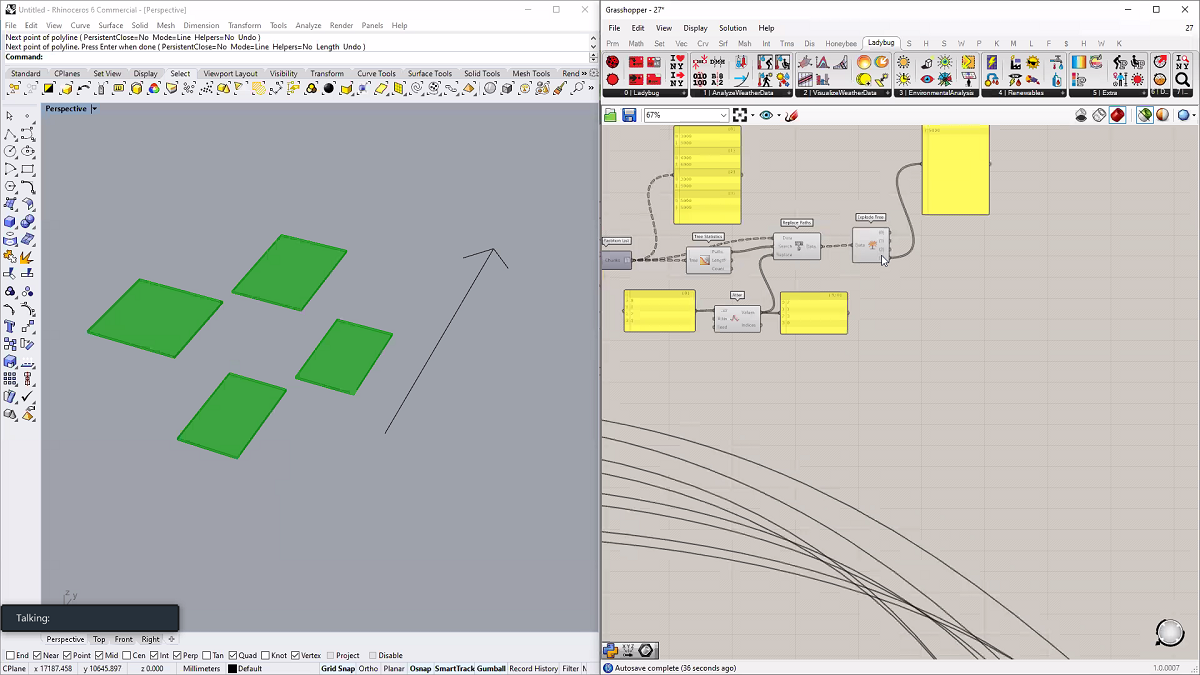Click the Sketch brush icon in canvas toolbar

click(791, 116)
